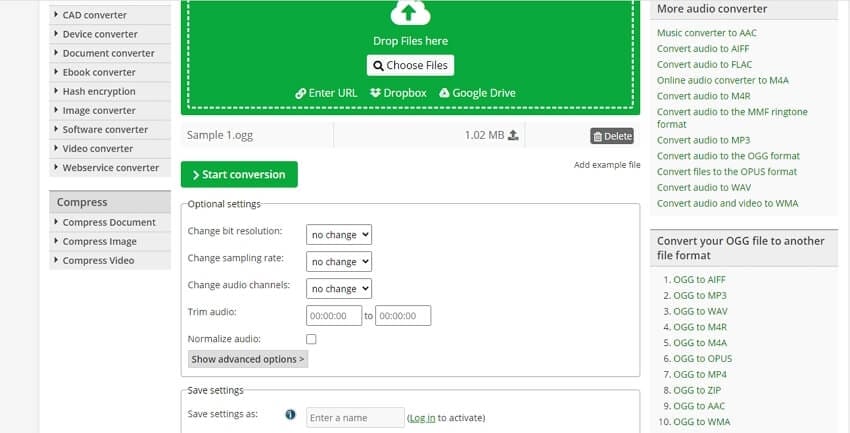The height and width of the screenshot is (433, 850).
Task: Select OGG to WAV conversion link
Action: (700, 312)
